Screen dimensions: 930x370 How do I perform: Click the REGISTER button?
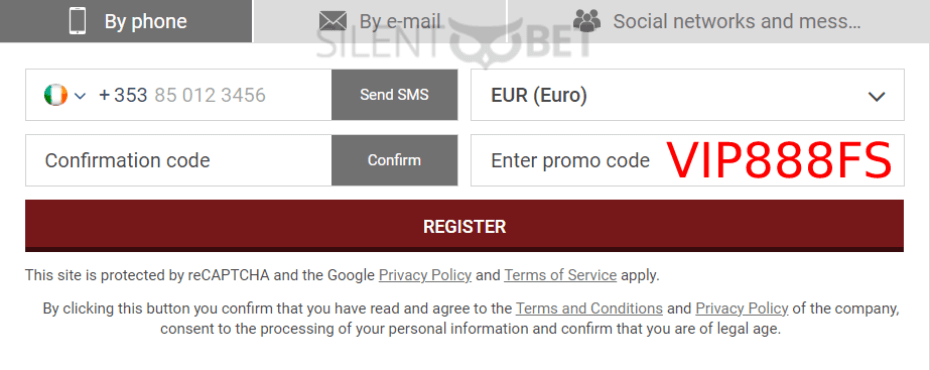pyautogui.click(x=464, y=226)
